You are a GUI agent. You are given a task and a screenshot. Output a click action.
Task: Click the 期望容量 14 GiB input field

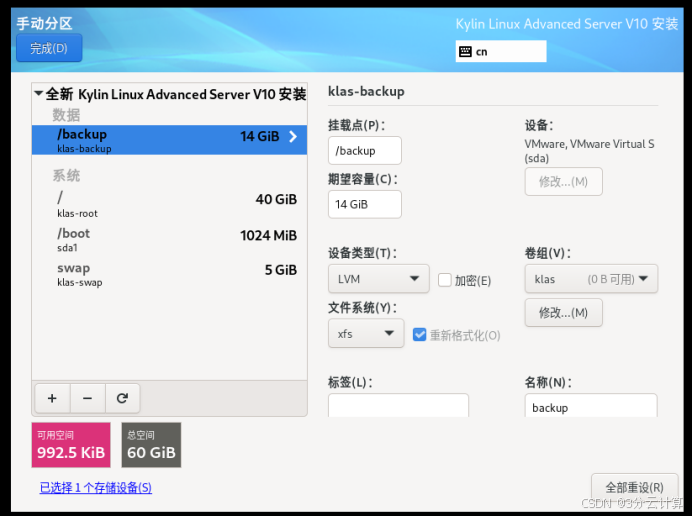(365, 204)
